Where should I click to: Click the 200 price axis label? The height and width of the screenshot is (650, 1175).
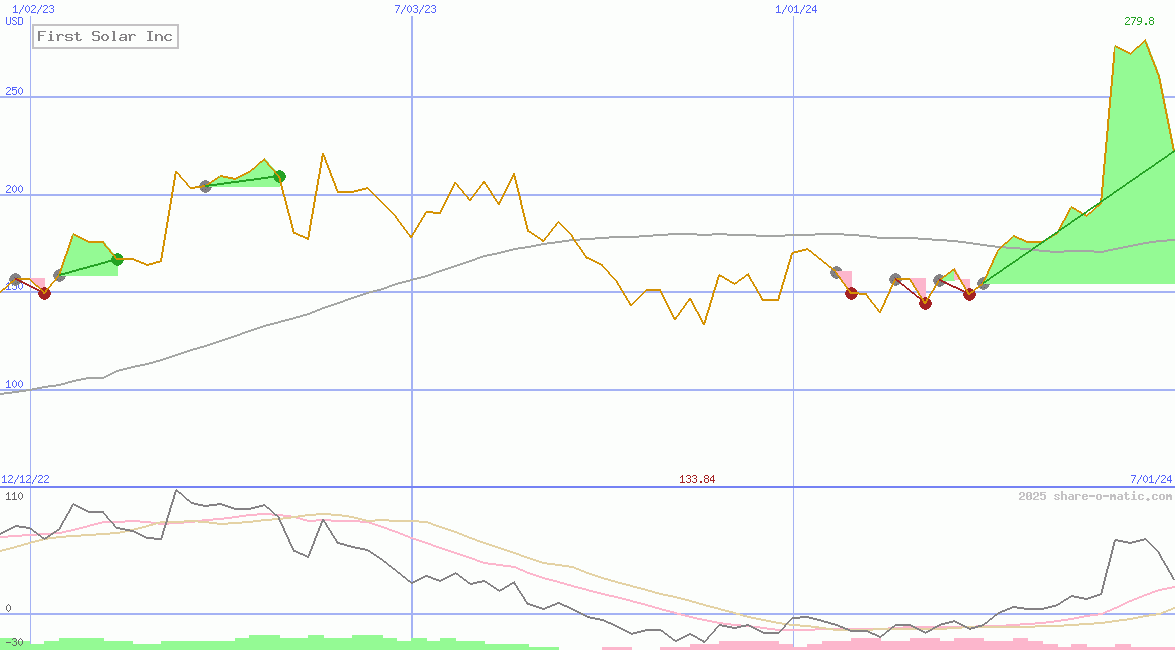14,189
